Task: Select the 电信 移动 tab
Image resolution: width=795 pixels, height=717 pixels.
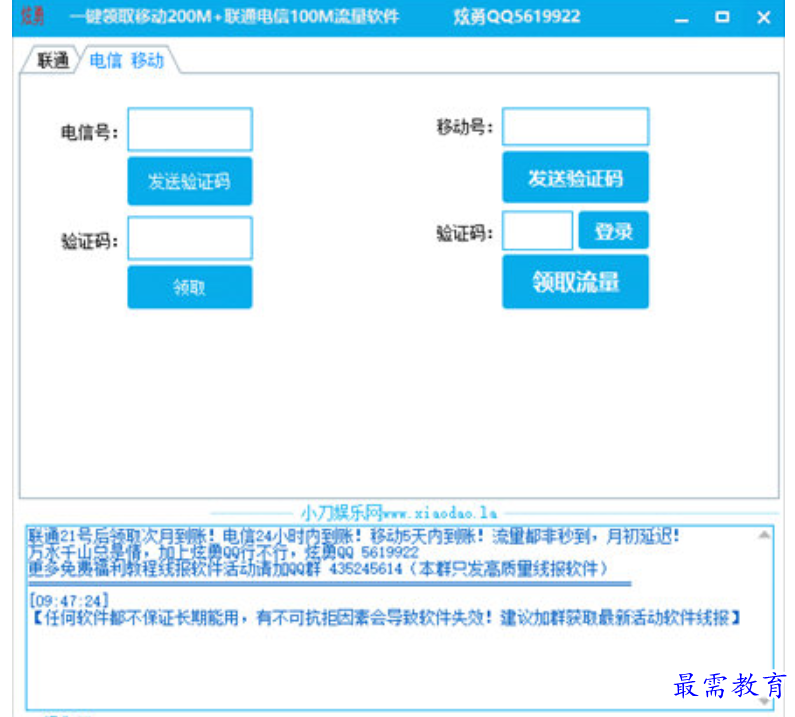Action: point(127,60)
